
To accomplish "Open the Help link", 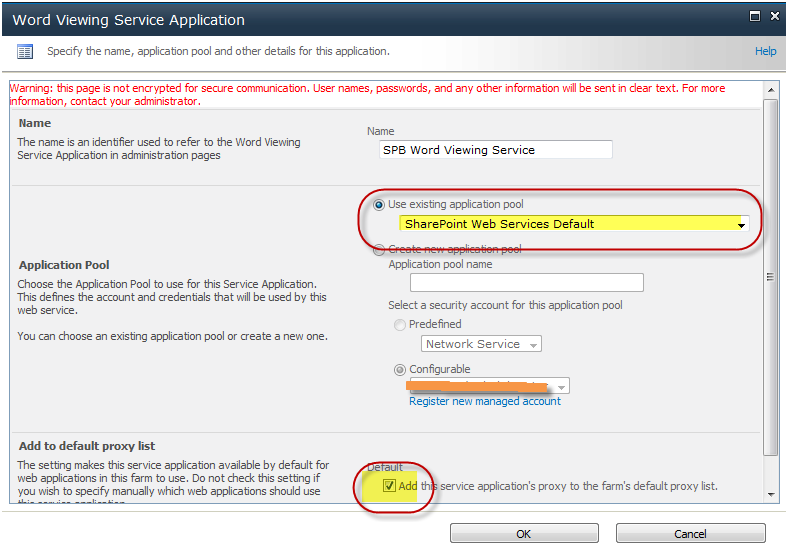I will 765,51.
